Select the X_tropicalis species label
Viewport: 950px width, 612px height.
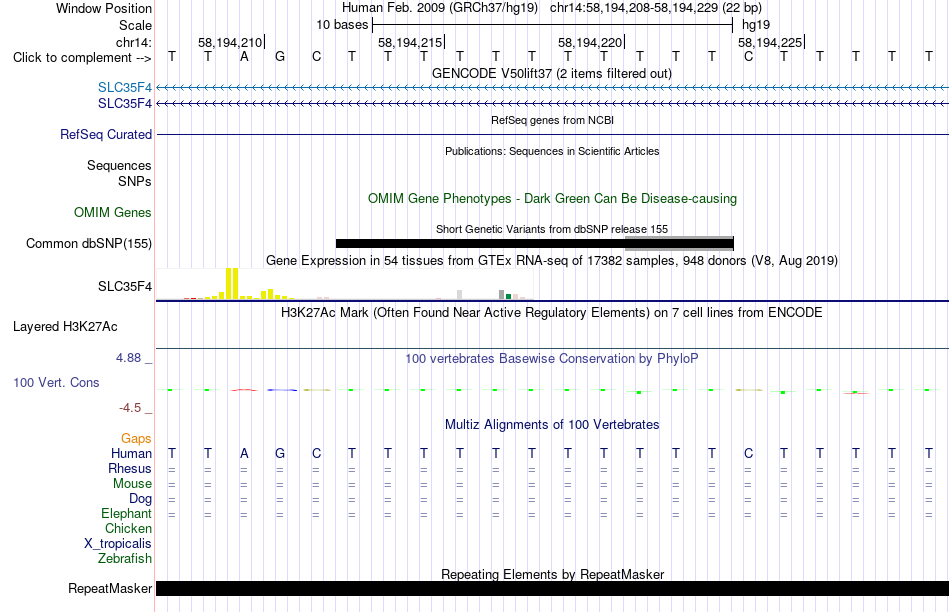point(118,544)
